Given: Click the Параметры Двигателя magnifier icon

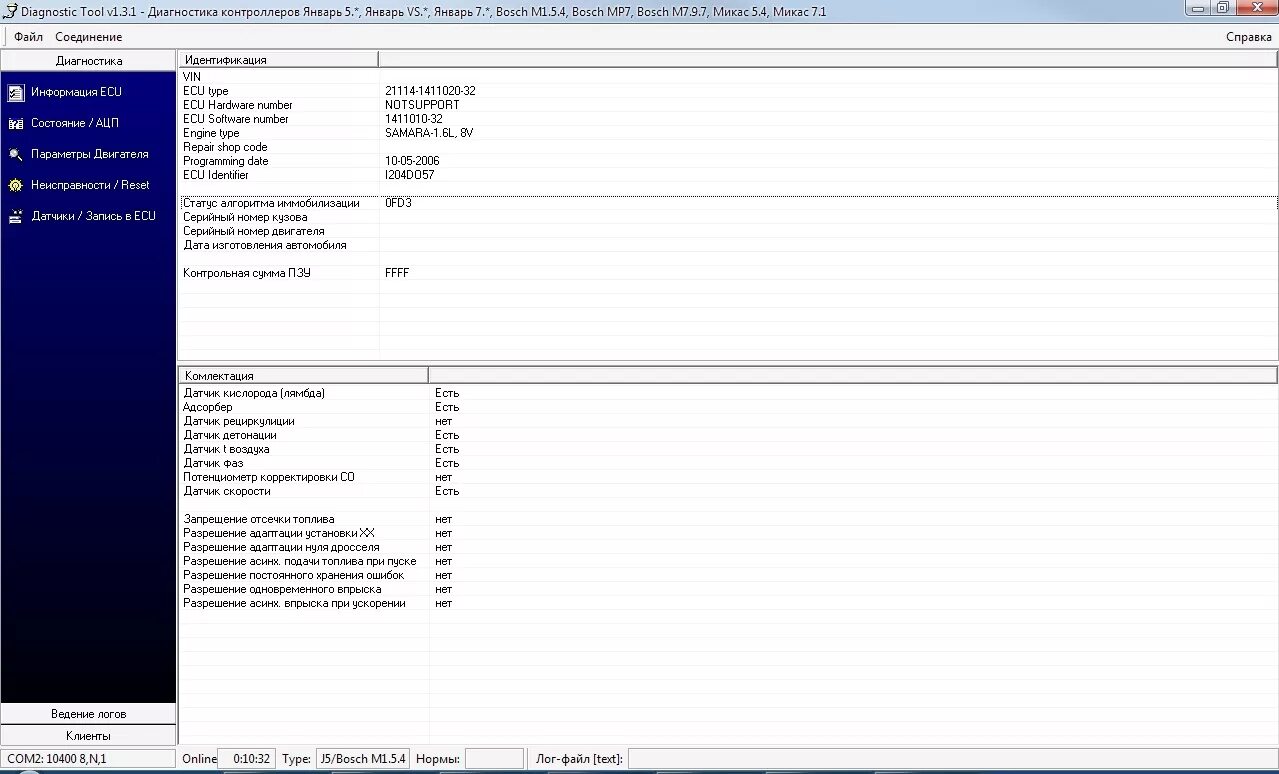Looking at the screenshot, I should pyautogui.click(x=16, y=154).
